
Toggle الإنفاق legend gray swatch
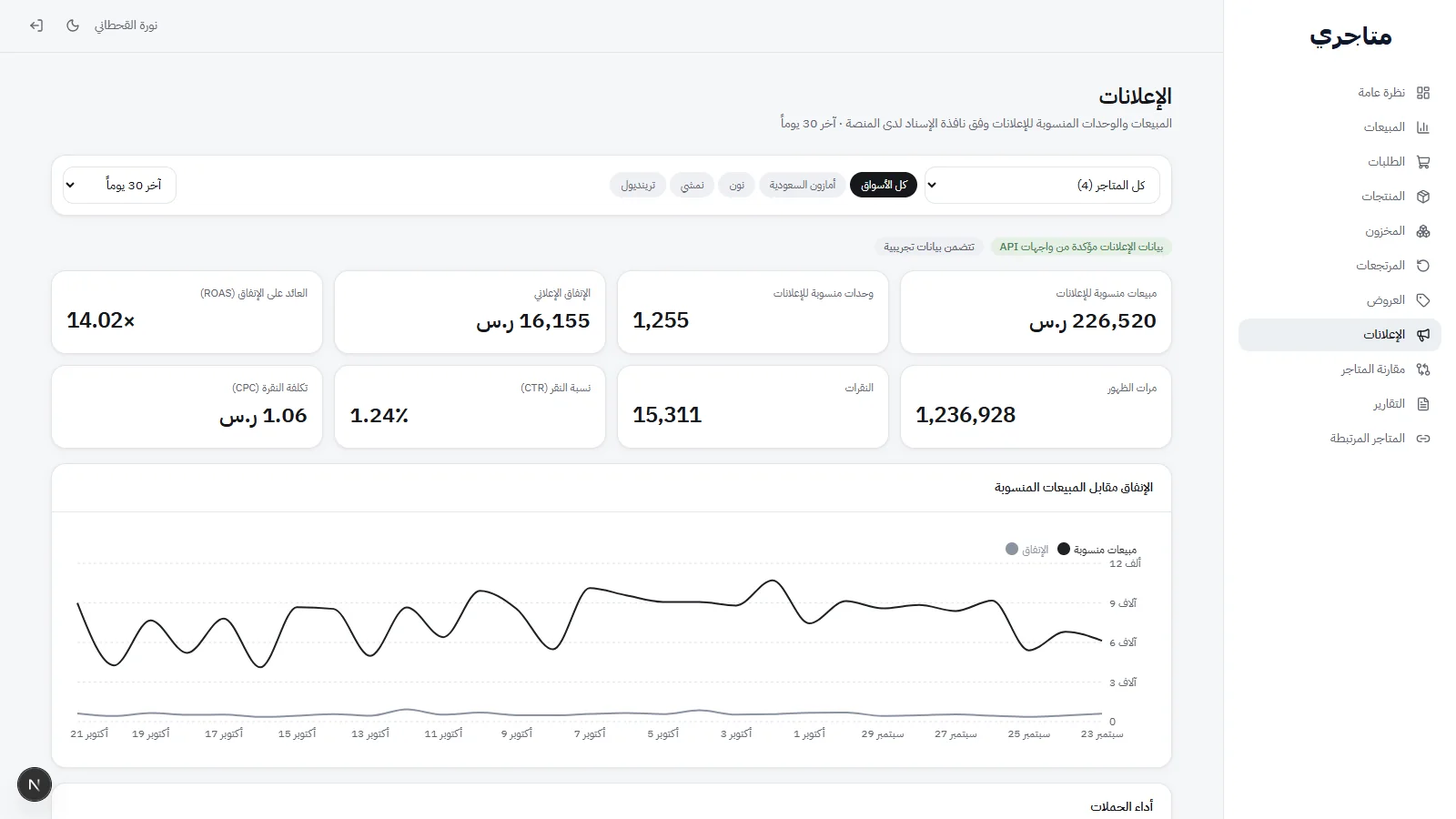click(x=1012, y=549)
